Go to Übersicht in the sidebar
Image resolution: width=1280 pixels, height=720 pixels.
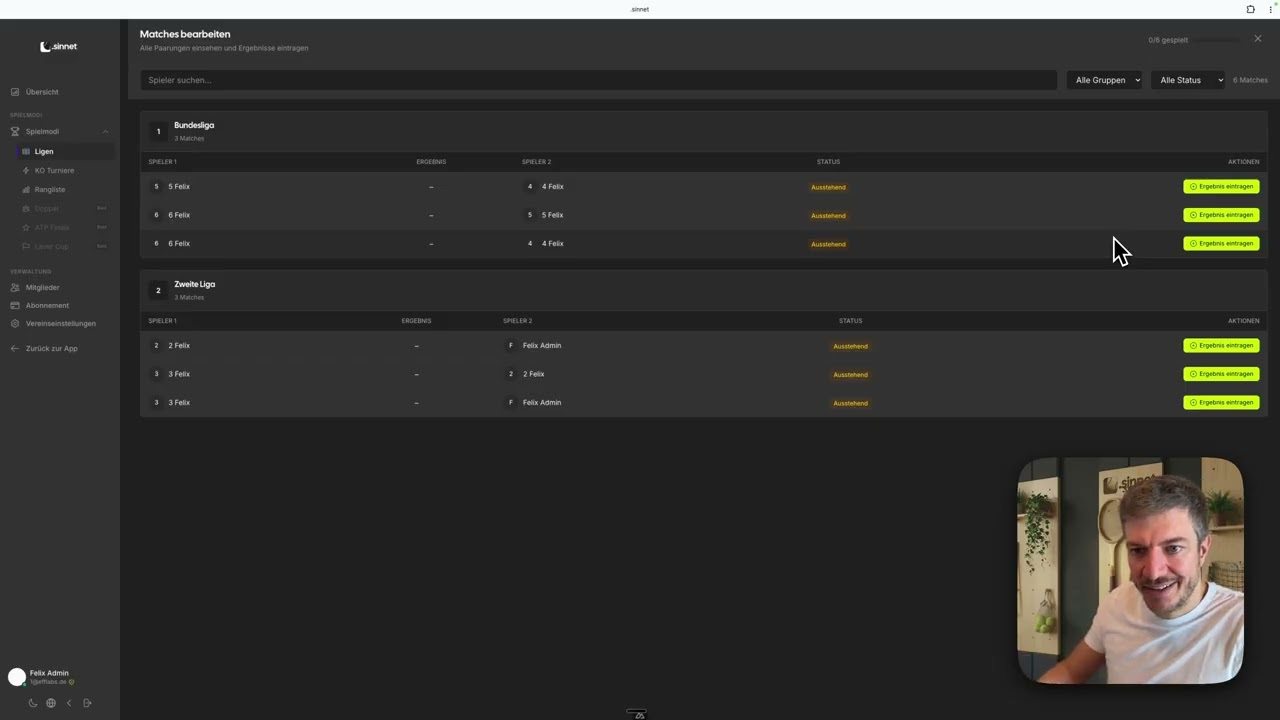[42, 92]
